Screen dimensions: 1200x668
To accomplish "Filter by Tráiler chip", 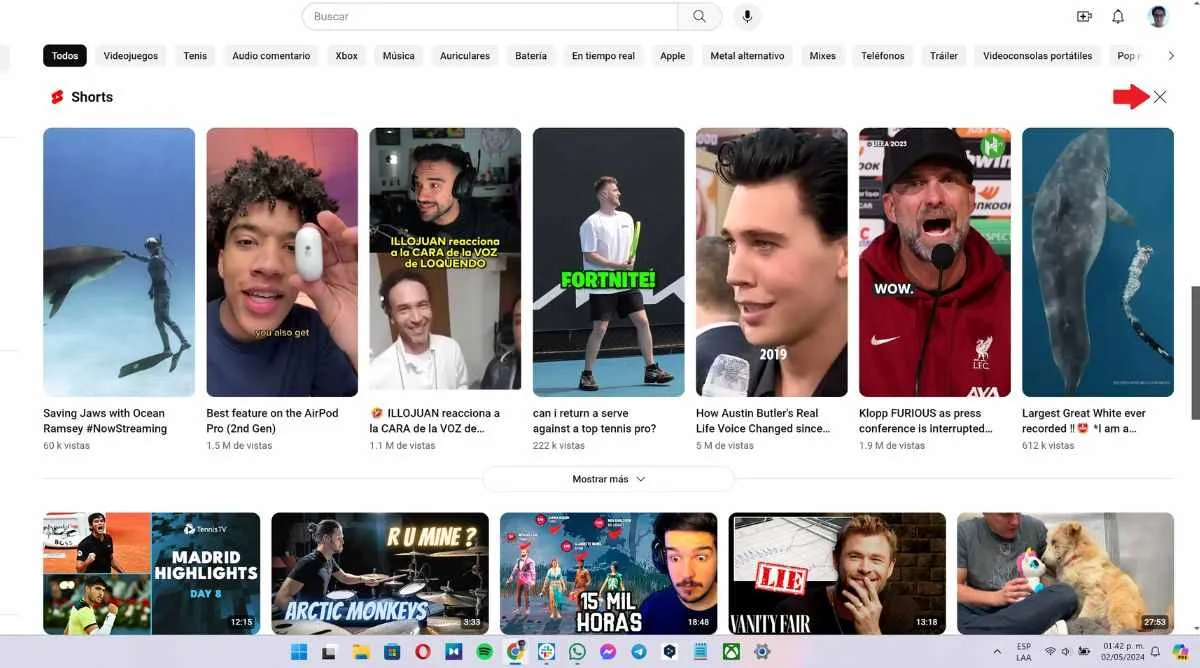I will 944,56.
